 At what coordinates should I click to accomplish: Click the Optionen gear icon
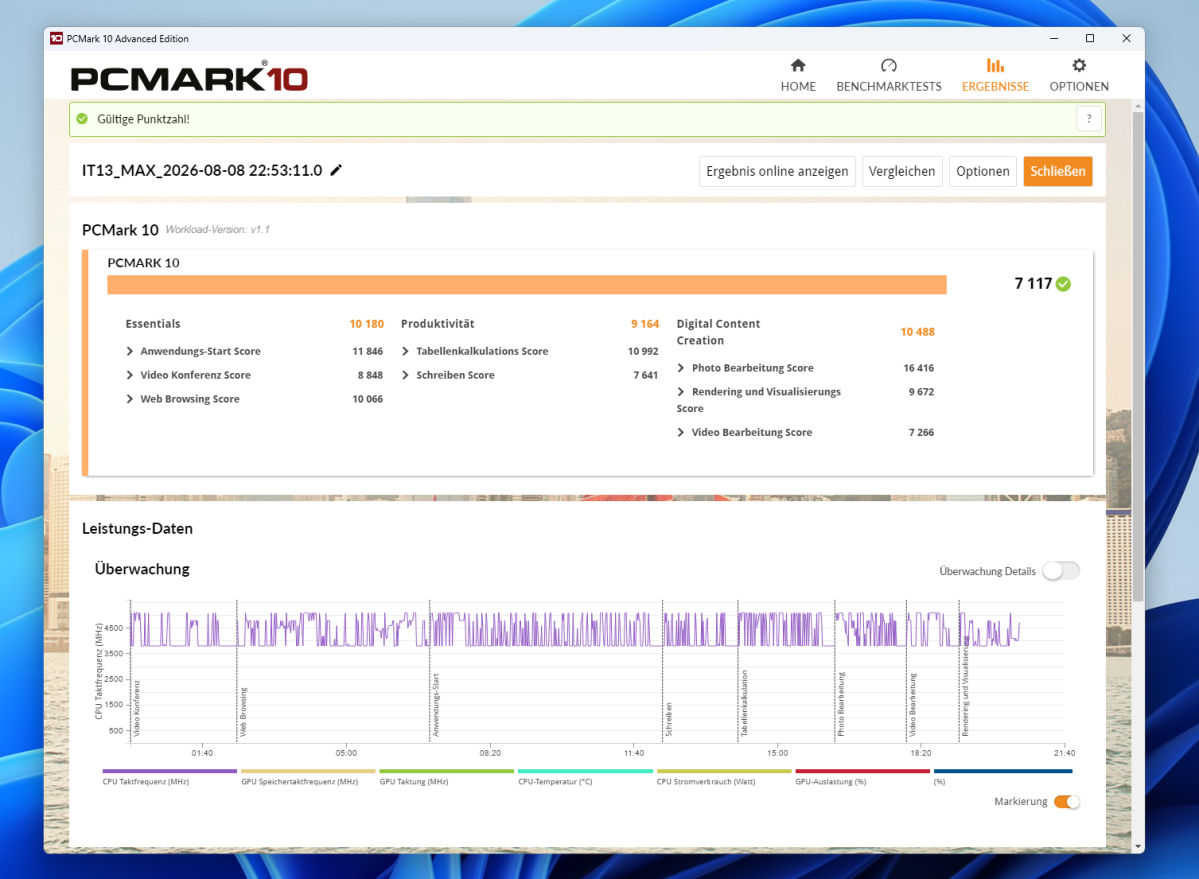click(1079, 65)
